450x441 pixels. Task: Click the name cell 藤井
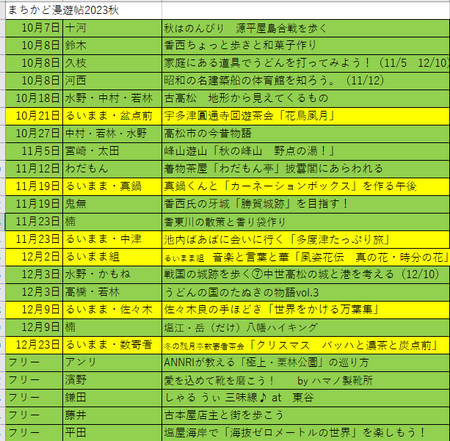(112, 416)
